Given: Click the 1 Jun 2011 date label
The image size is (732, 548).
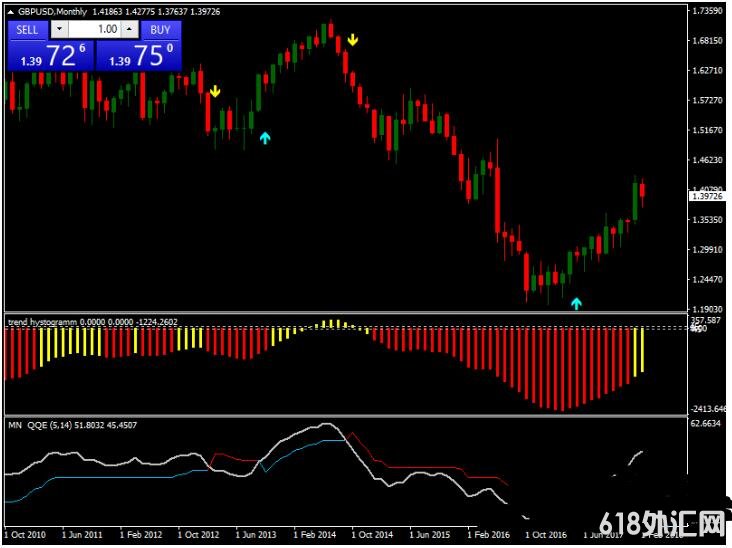Looking at the screenshot, I should tap(83, 535).
